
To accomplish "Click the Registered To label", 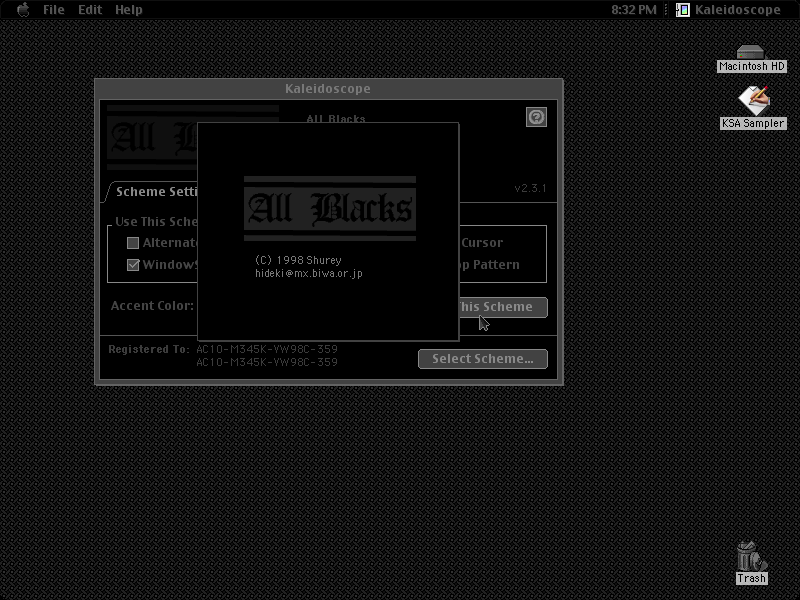I will [148, 349].
